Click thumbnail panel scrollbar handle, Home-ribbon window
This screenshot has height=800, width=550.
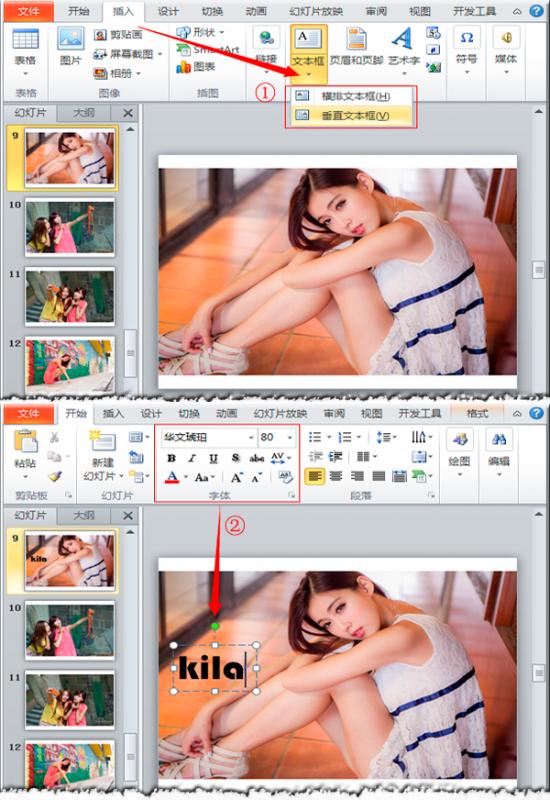(x=131, y=756)
